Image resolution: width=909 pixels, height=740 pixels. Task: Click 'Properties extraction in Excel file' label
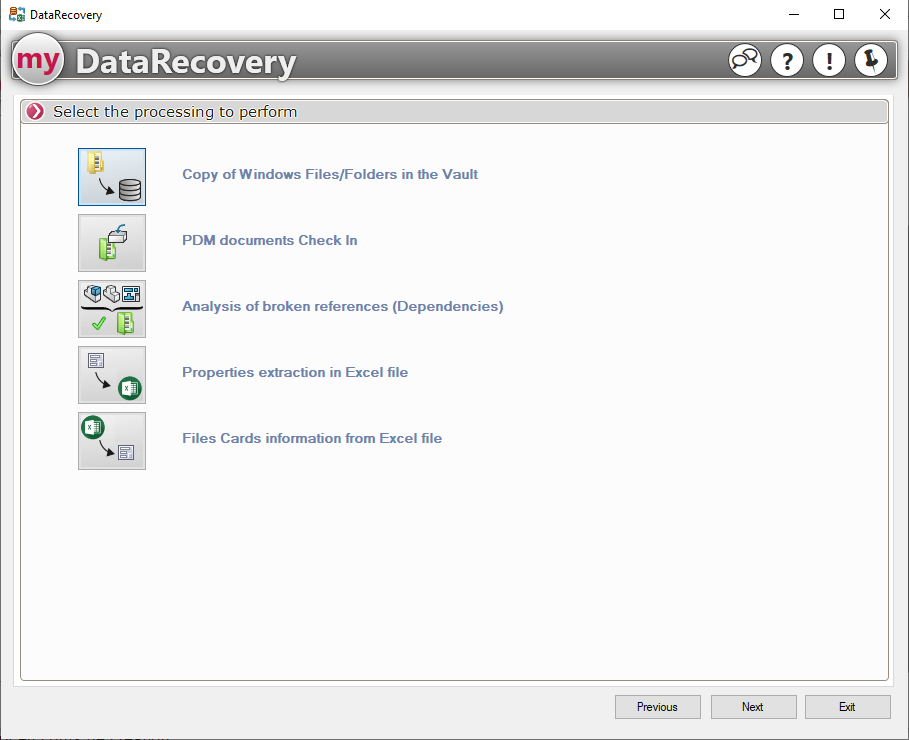tap(295, 372)
